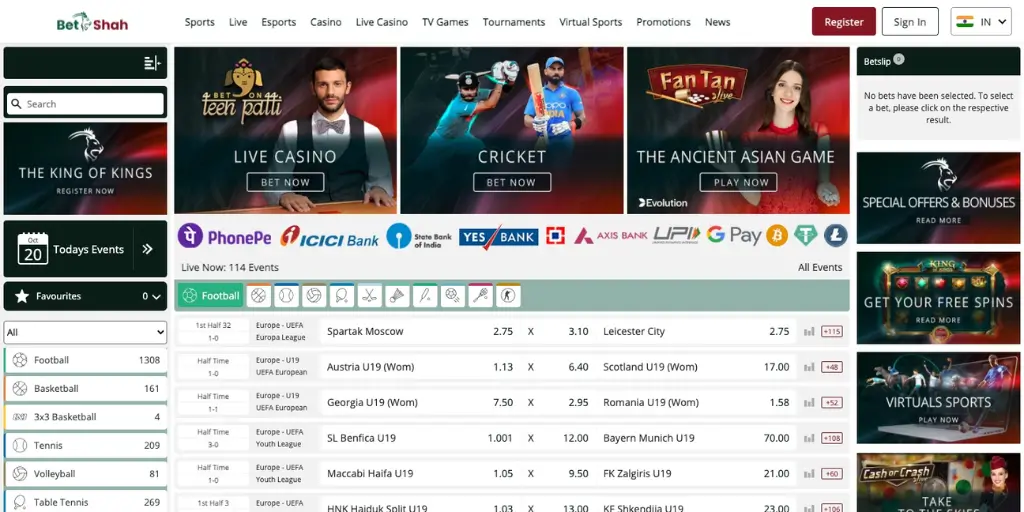
Task: Select the Football live tab
Action: (210, 296)
